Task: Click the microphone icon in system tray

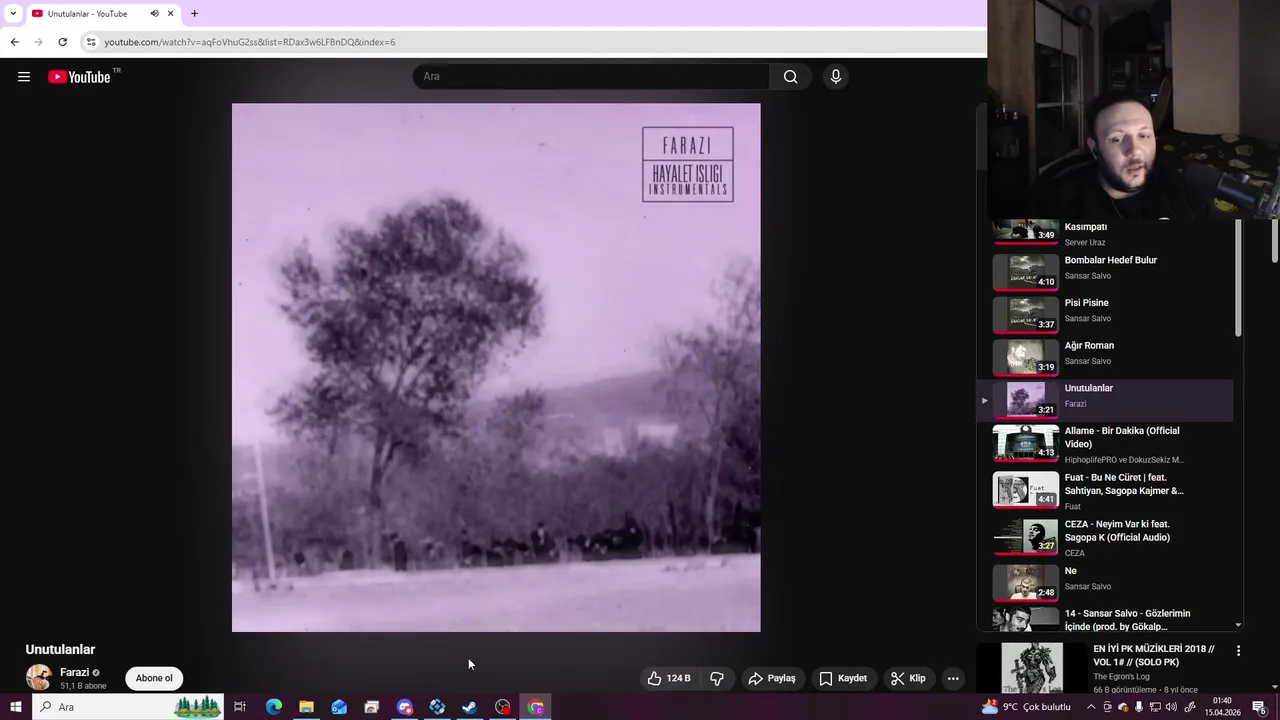Action: pos(1139,707)
